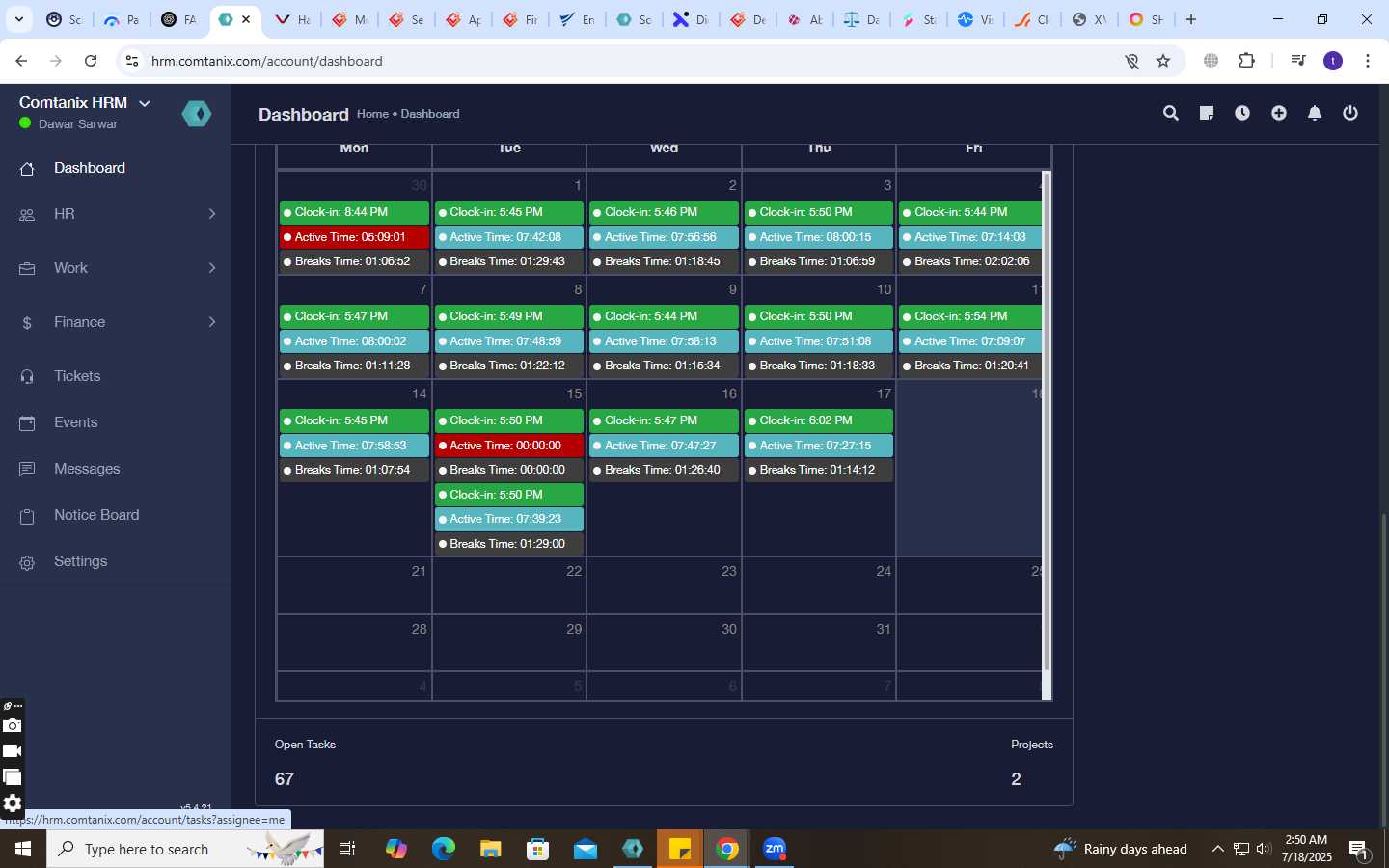Screen dimensions: 1389x868
Task: Expand the HR submenu chevron
Action: coord(212,214)
